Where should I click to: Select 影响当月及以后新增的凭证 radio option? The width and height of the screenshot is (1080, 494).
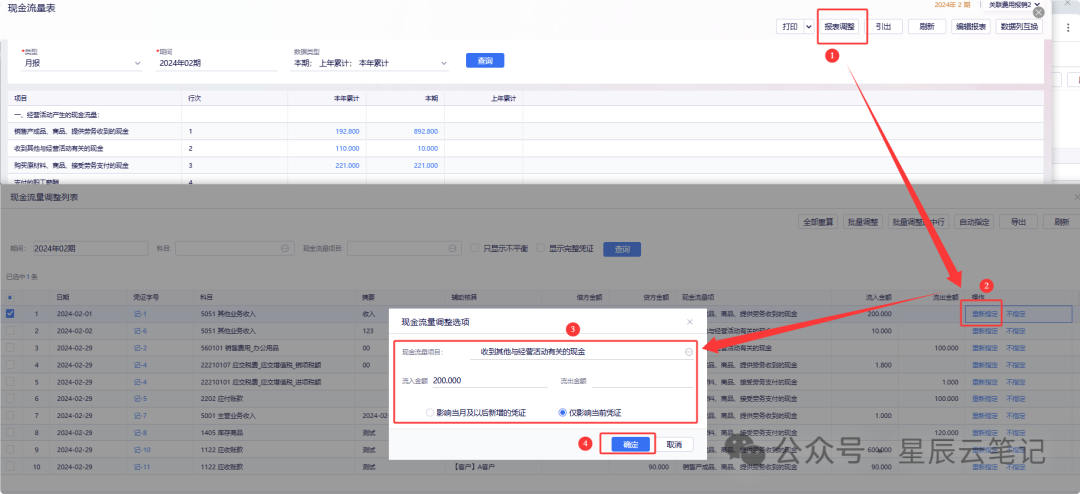point(430,412)
